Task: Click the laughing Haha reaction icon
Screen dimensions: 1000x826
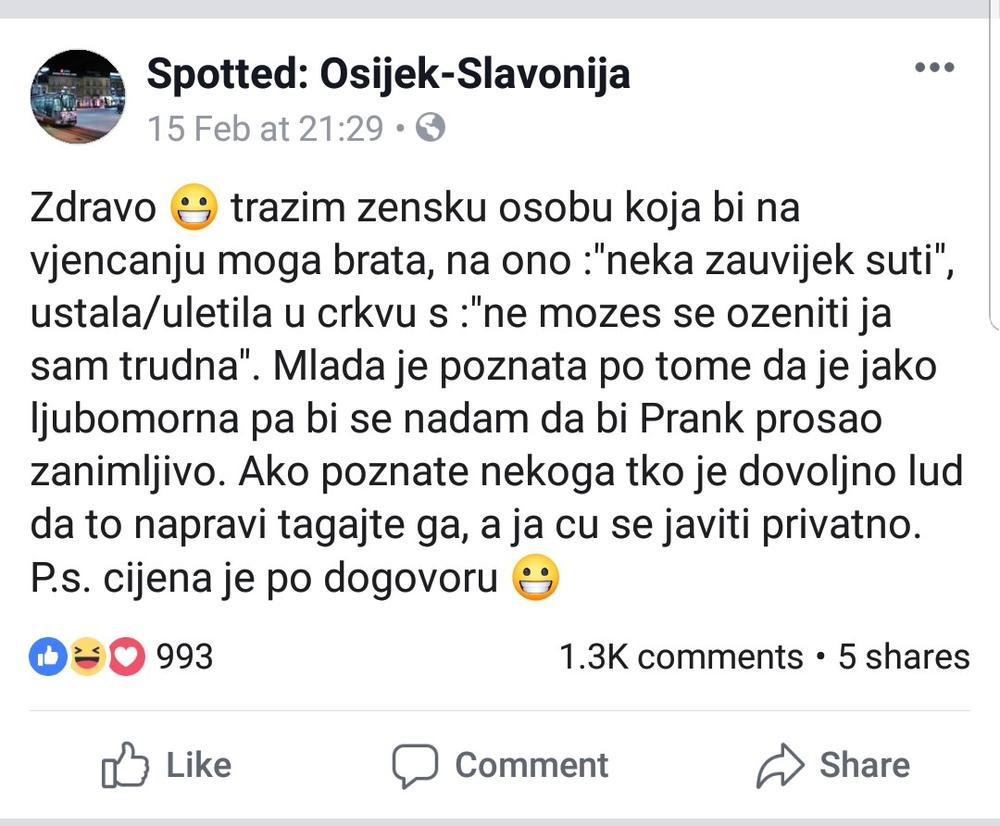Action: click(85, 657)
